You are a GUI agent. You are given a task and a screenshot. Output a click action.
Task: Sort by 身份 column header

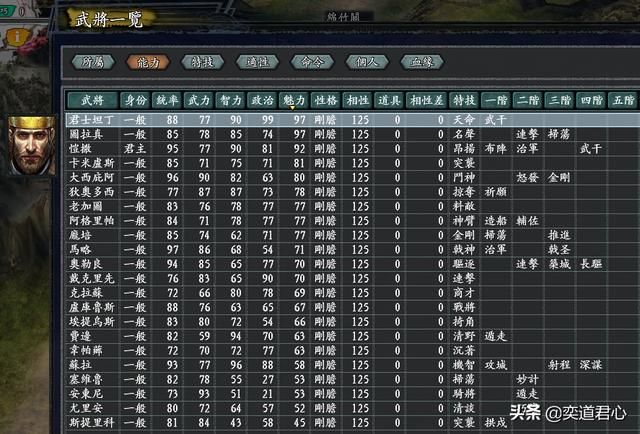pyautogui.click(x=135, y=100)
